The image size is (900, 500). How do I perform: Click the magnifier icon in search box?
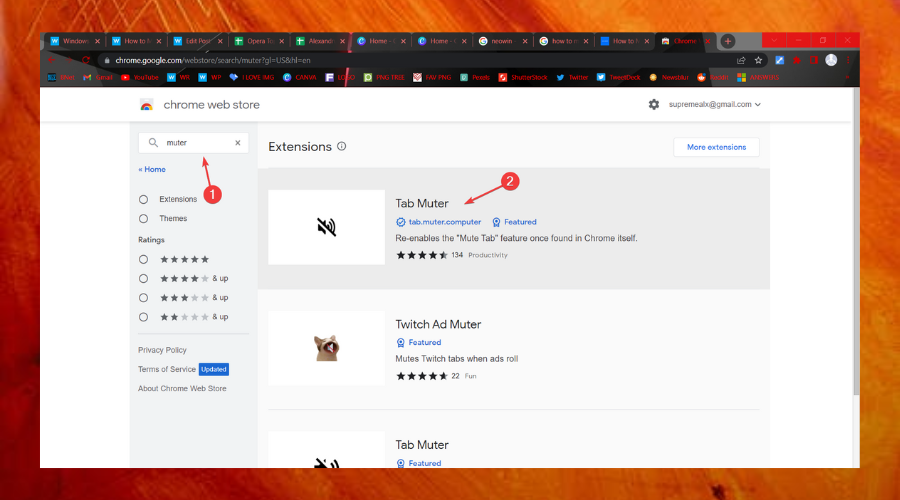[x=153, y=142]
